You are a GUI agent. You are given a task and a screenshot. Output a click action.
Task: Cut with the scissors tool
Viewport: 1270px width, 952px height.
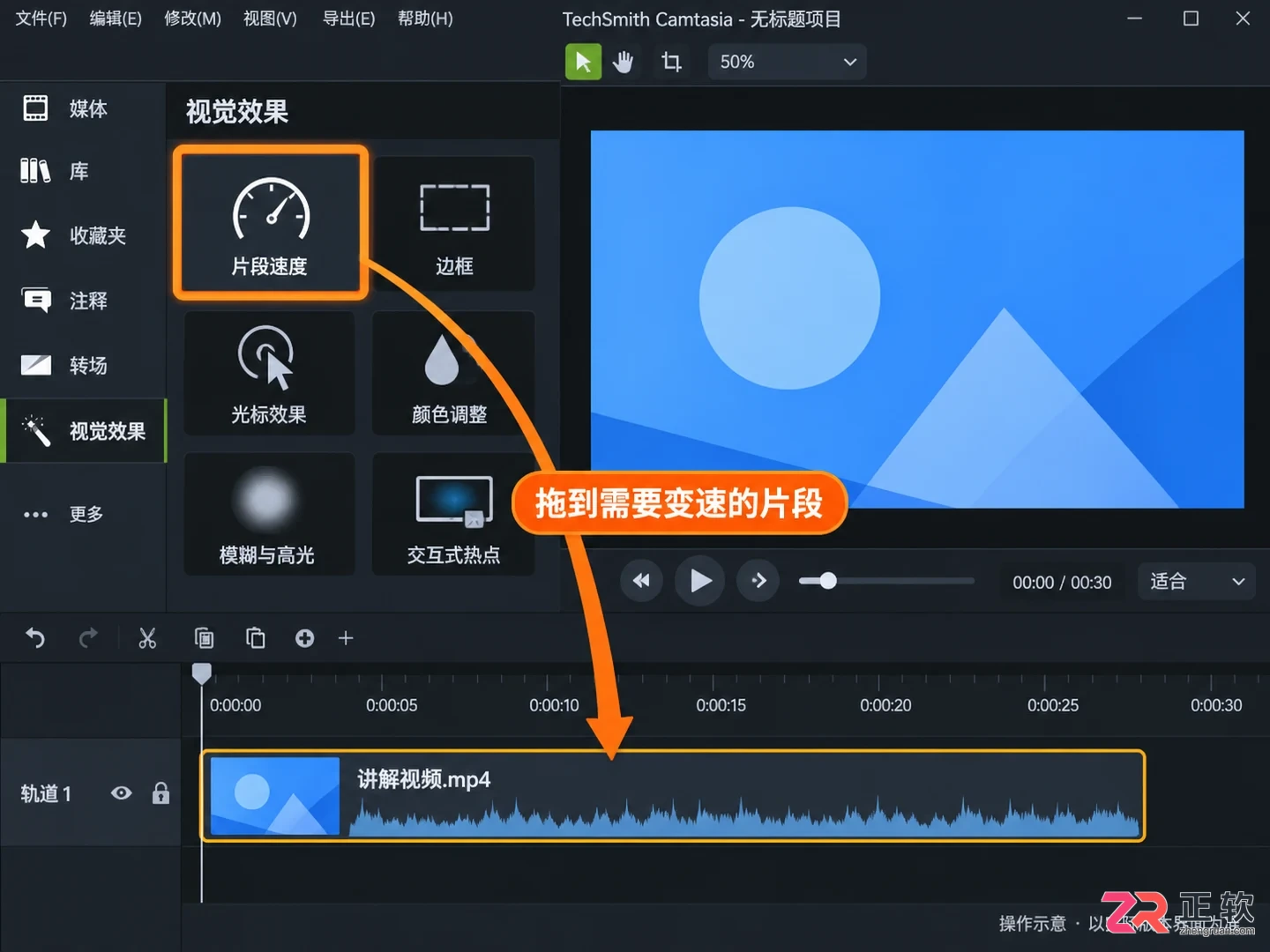[x=147, y=638]
